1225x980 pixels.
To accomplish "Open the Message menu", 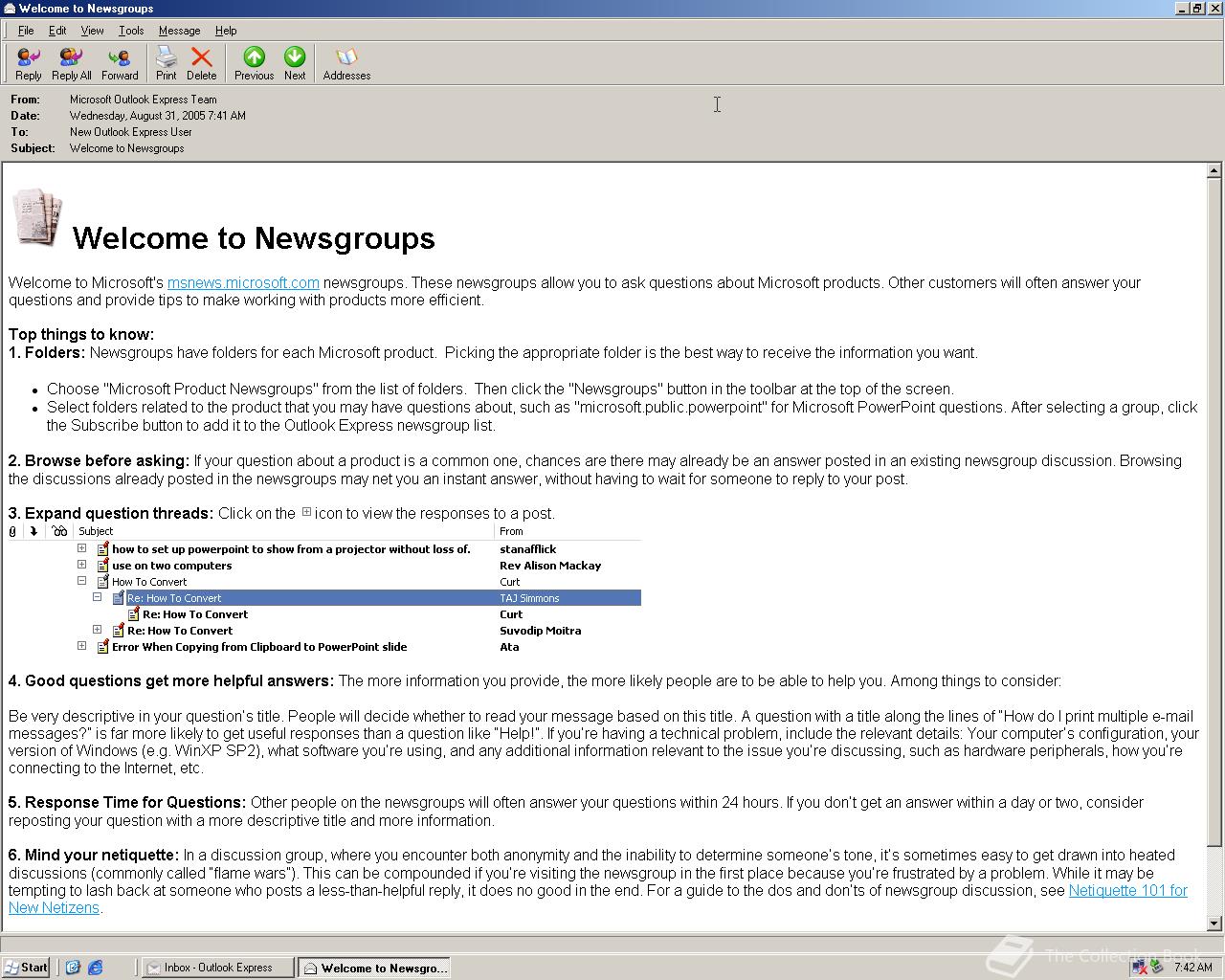I will point(179,31).
